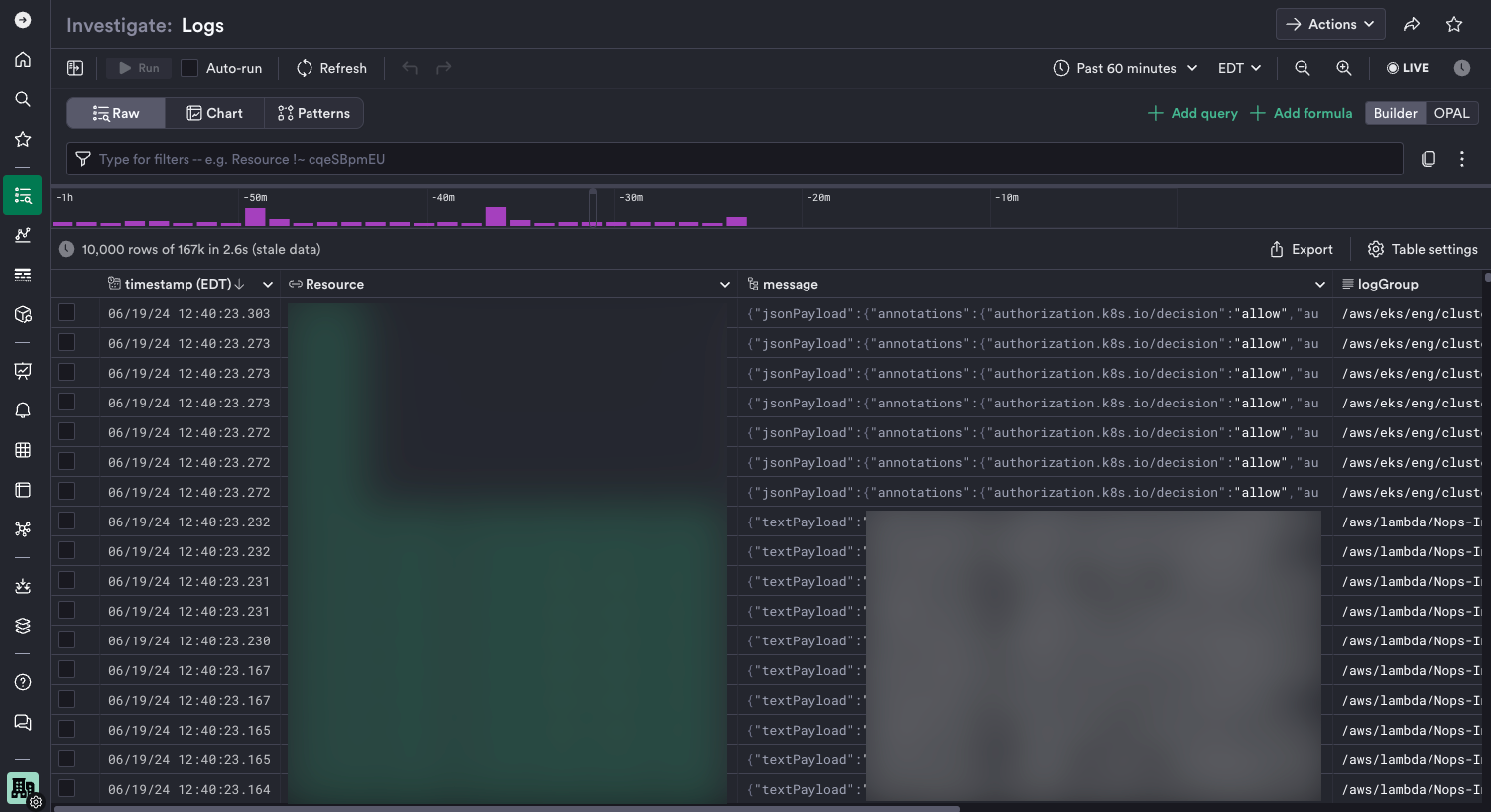Select the row at 12:40:23.230
Viewport: 1491px width, 812px height.
pyautogui.click(x=66, y=639)
